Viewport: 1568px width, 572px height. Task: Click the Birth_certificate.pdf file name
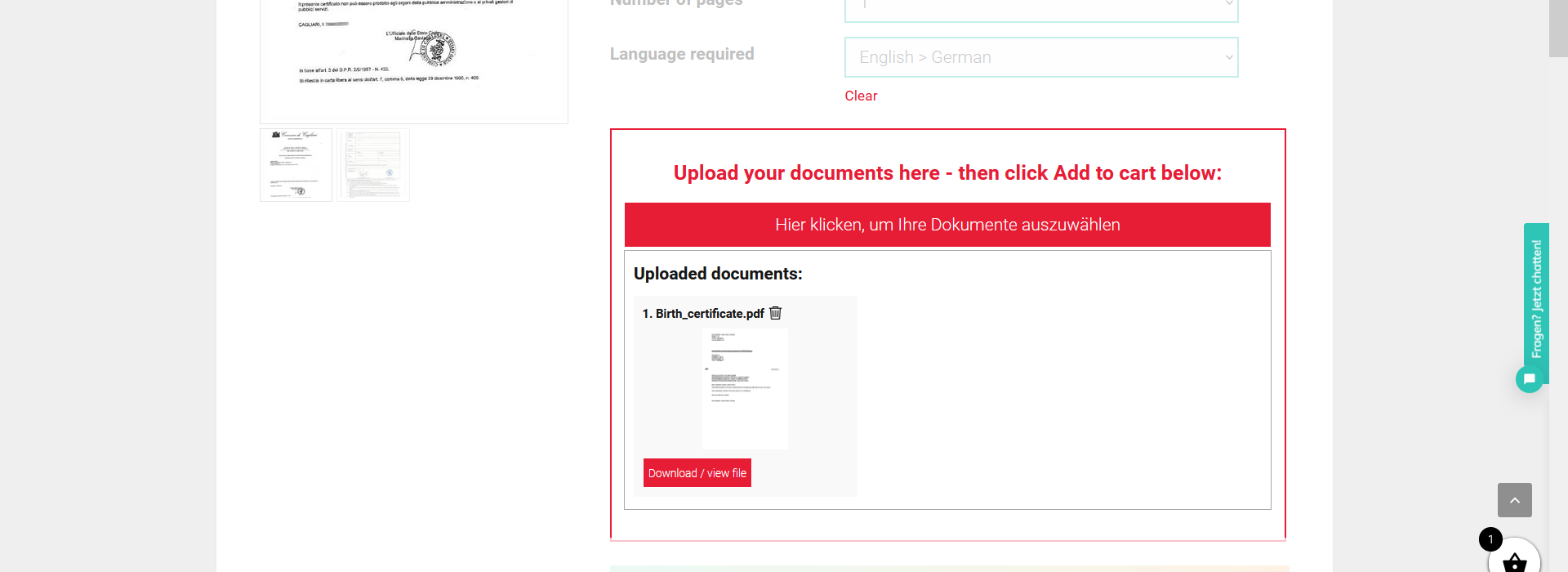pyautogui.click(x=710, y=314)
